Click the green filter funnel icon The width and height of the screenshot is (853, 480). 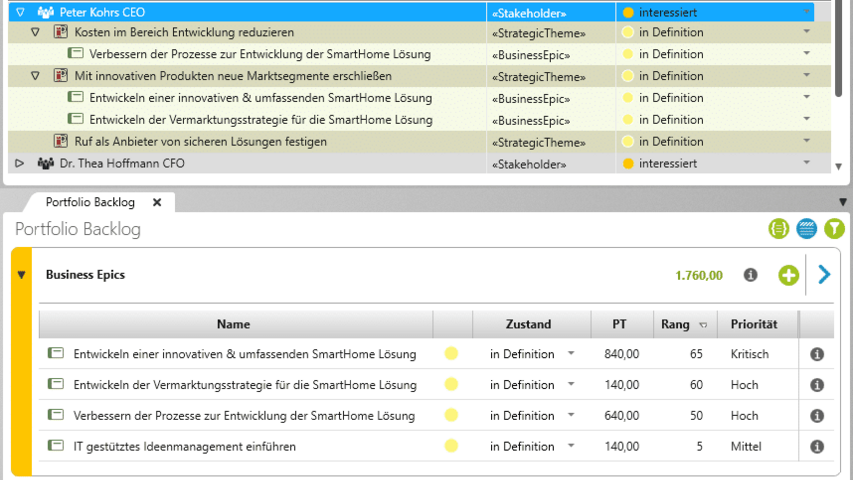[834, 229]
